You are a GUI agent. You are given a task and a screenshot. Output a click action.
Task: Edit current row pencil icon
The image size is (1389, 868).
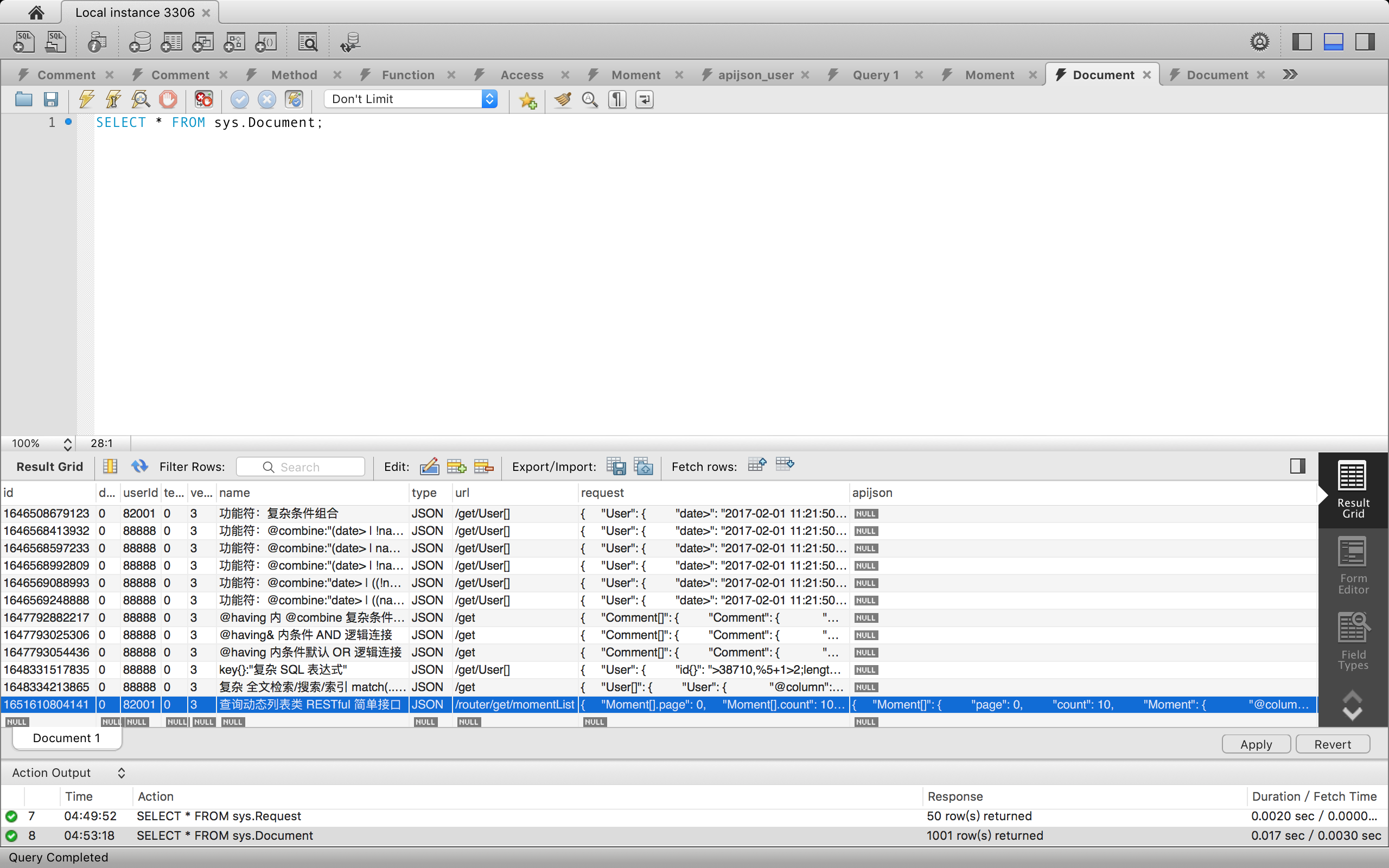pyautogui.click(x=429, y=466)
